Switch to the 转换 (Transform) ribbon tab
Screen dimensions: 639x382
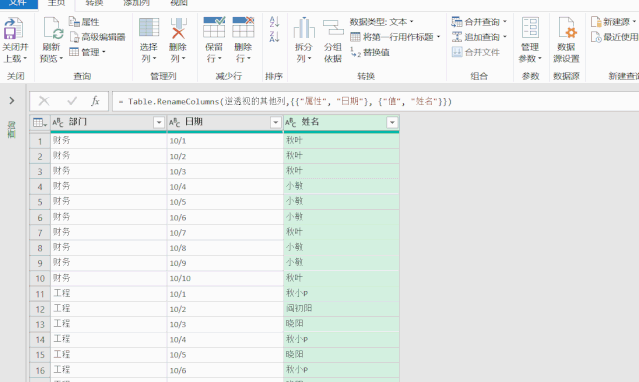(95, 3)
